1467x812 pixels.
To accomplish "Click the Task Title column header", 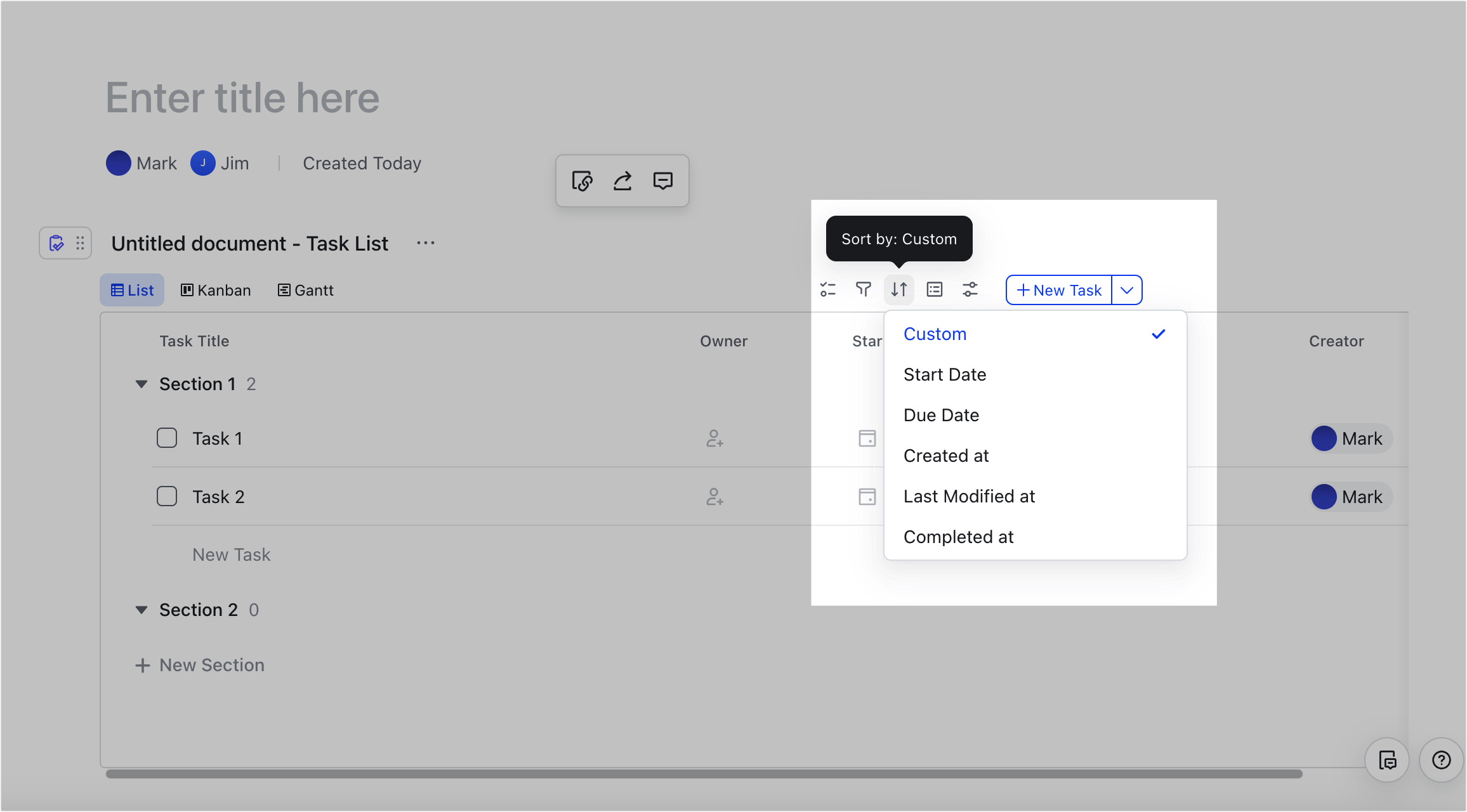I will 194,341.
